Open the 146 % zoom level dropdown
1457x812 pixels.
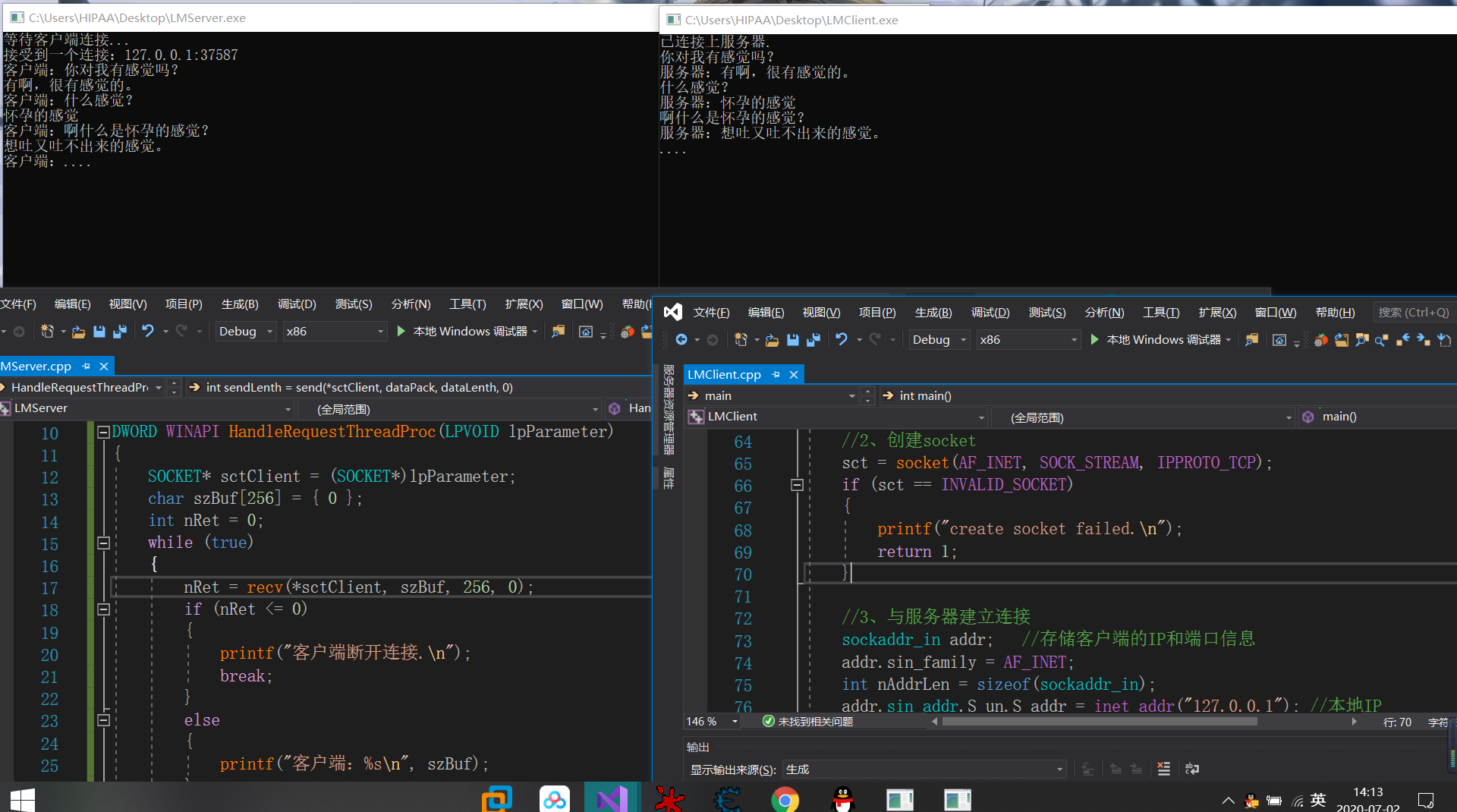tap(712, 722)
